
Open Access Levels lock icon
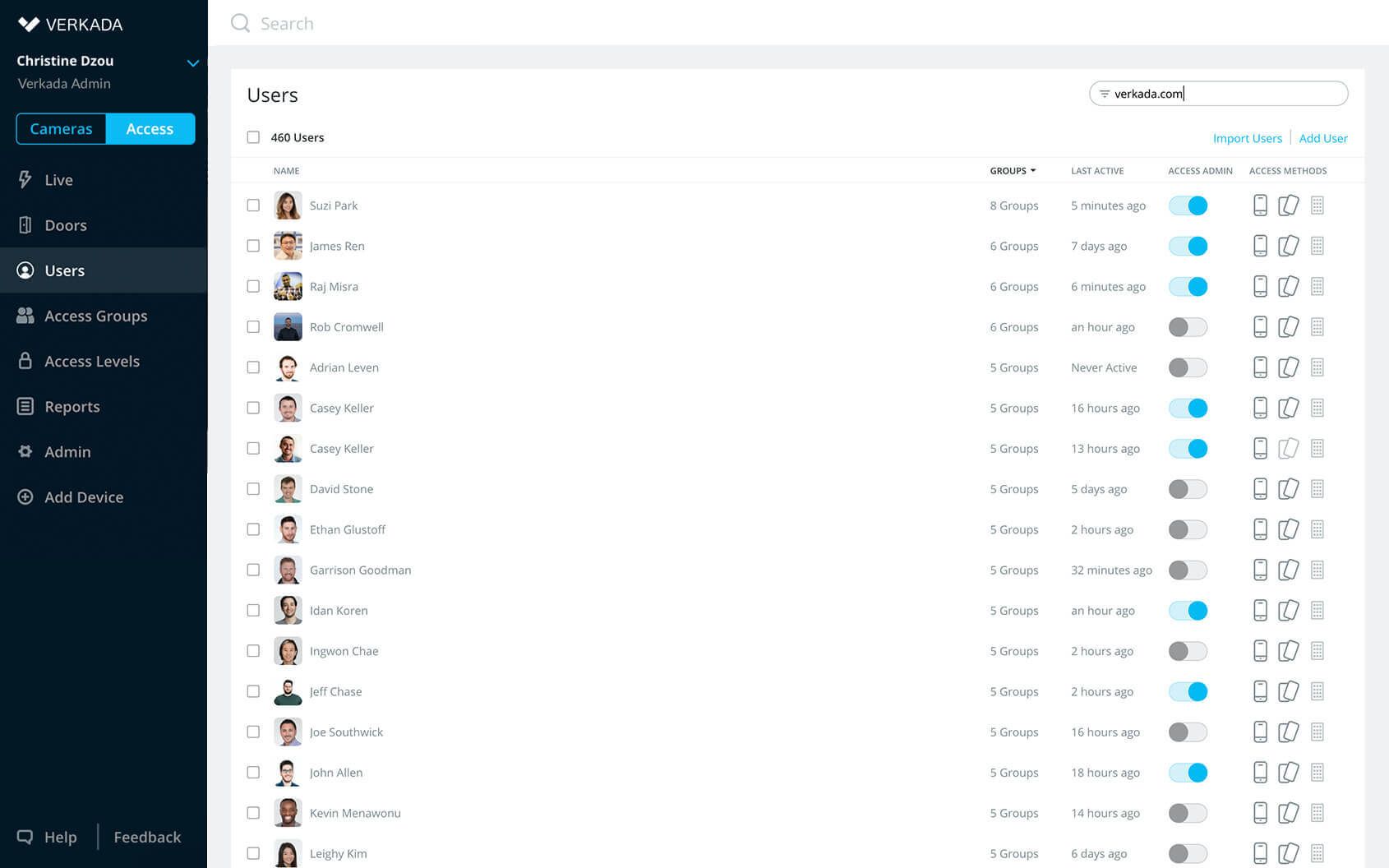[25, 361]
